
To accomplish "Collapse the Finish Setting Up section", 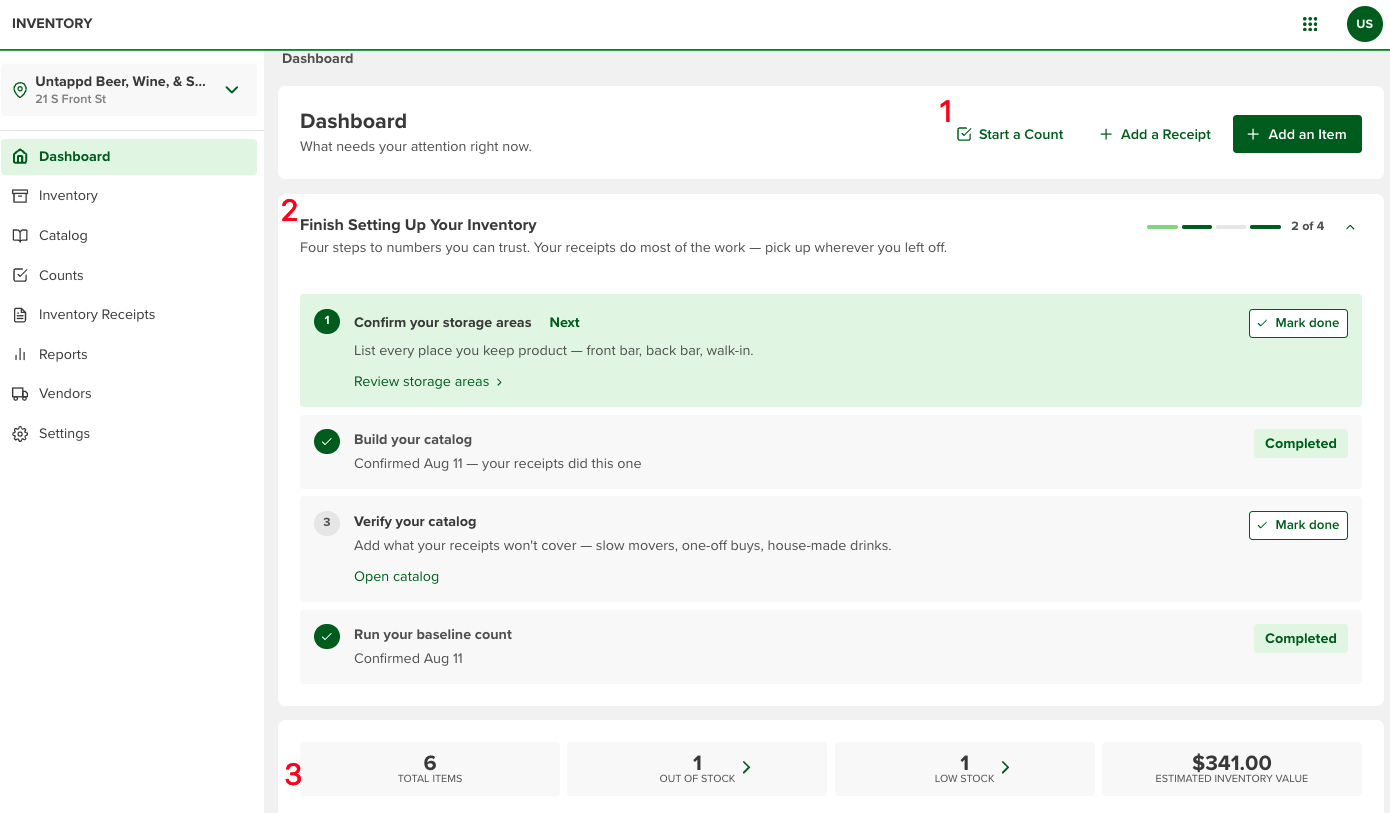I will coord(1350,227).
